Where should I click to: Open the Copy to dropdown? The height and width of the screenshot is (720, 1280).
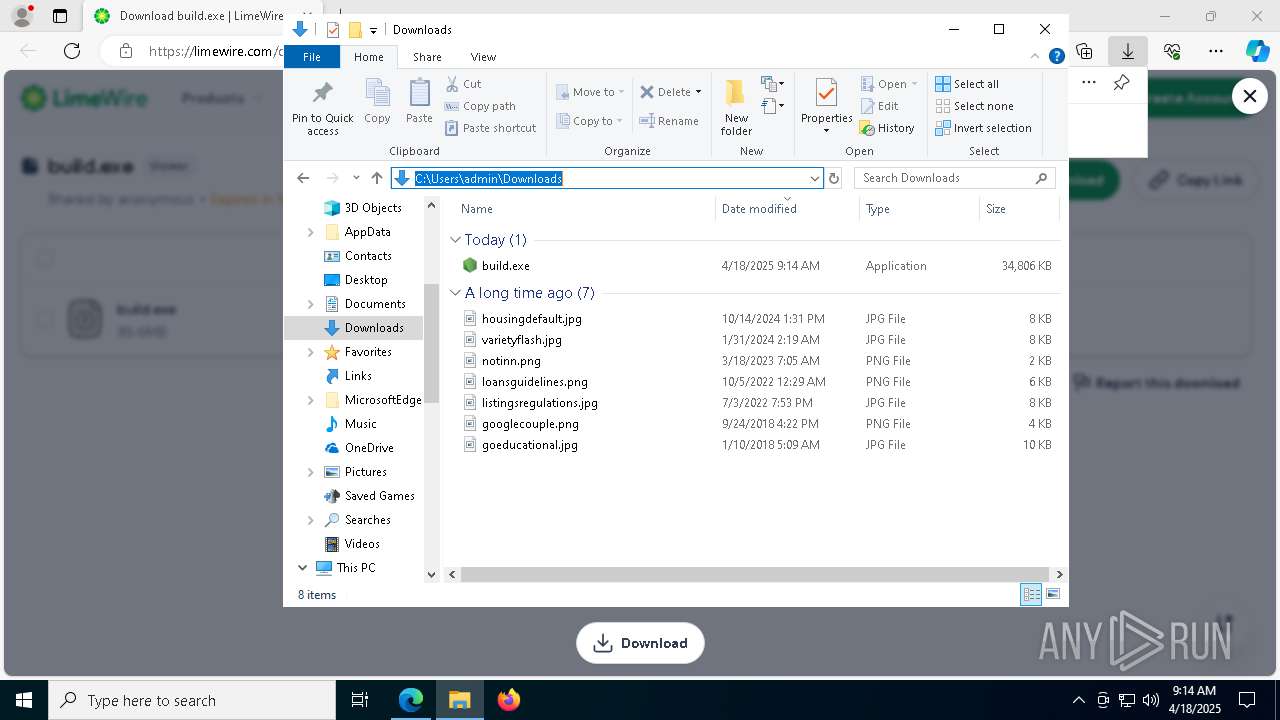[589, 121]
